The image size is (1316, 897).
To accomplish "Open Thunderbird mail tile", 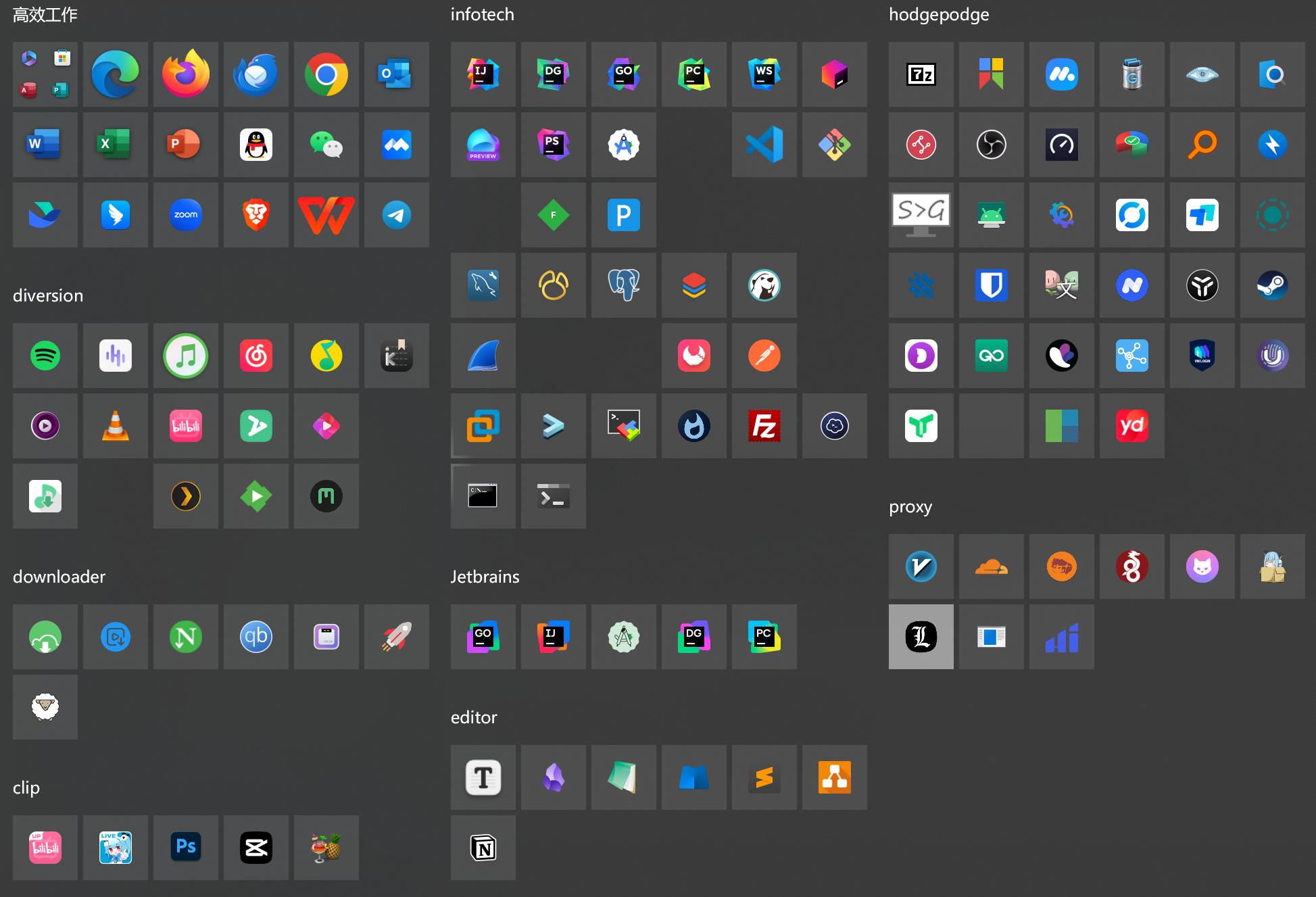I will (x=256, y=74).
